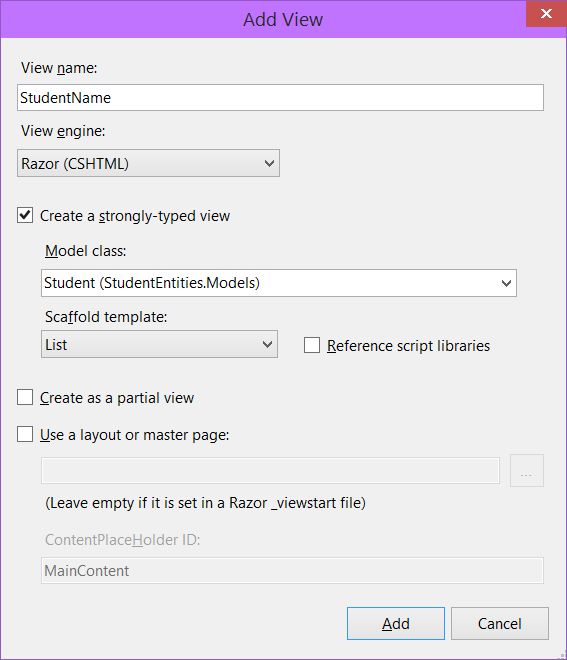
Task: Click the Add button
Action: coord(396,623)
